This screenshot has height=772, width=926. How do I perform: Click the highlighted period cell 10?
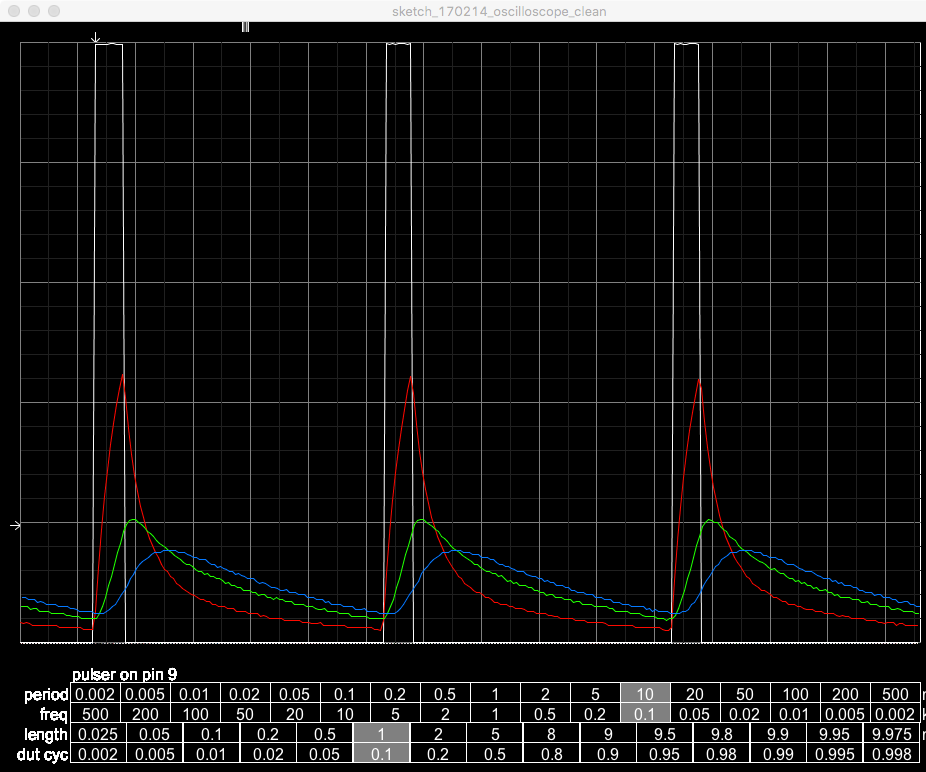pos(645,693)
